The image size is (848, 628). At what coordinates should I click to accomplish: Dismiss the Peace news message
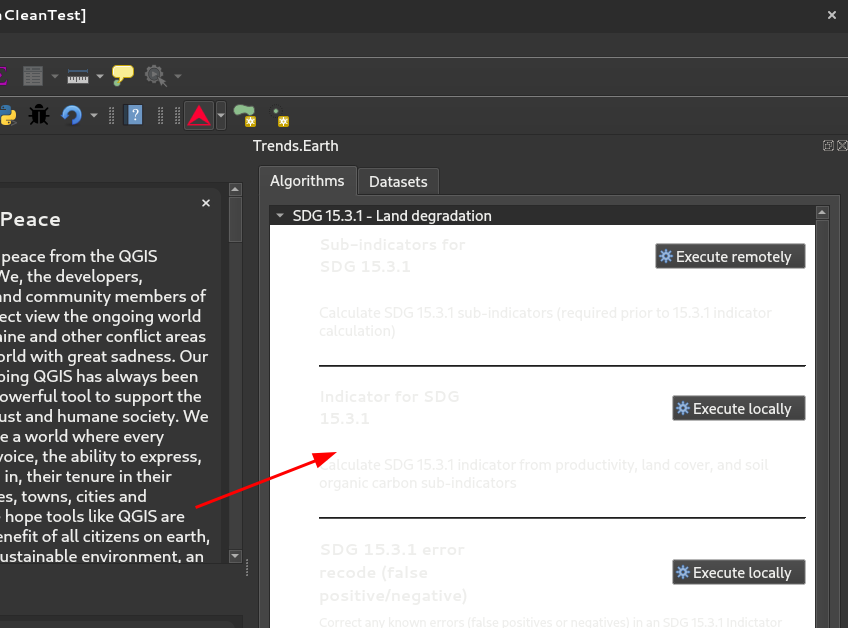pos(206,203)
